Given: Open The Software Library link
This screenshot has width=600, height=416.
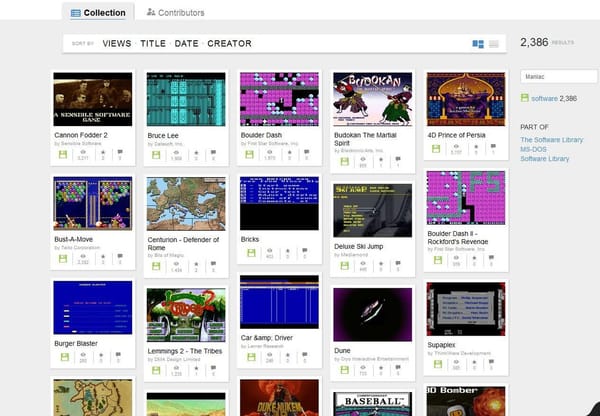Looking at the screenshot, I should pos(551,140).
